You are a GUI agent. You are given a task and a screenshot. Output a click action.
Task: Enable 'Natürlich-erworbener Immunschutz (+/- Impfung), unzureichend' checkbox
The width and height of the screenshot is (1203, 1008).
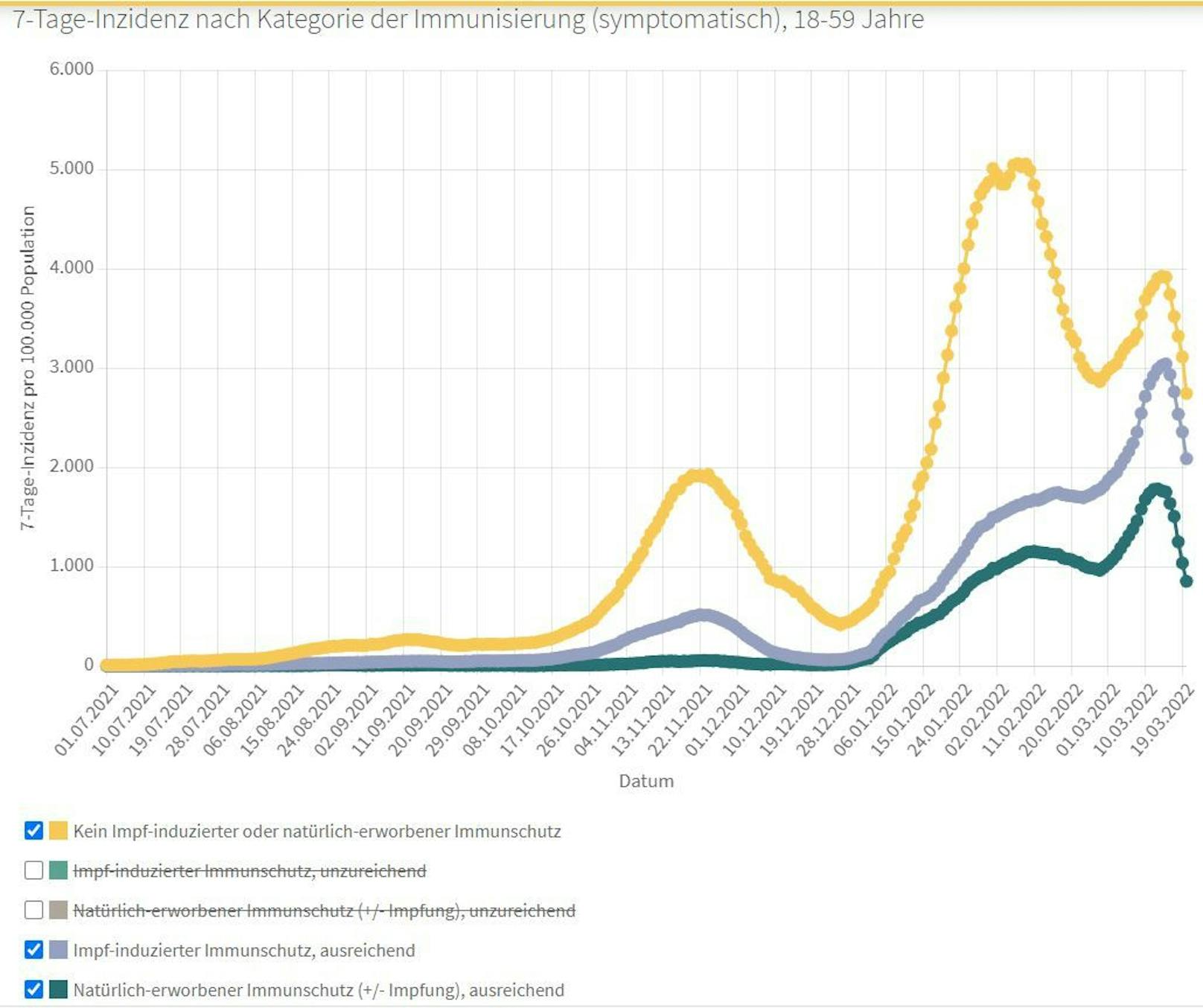pos(33,910)
